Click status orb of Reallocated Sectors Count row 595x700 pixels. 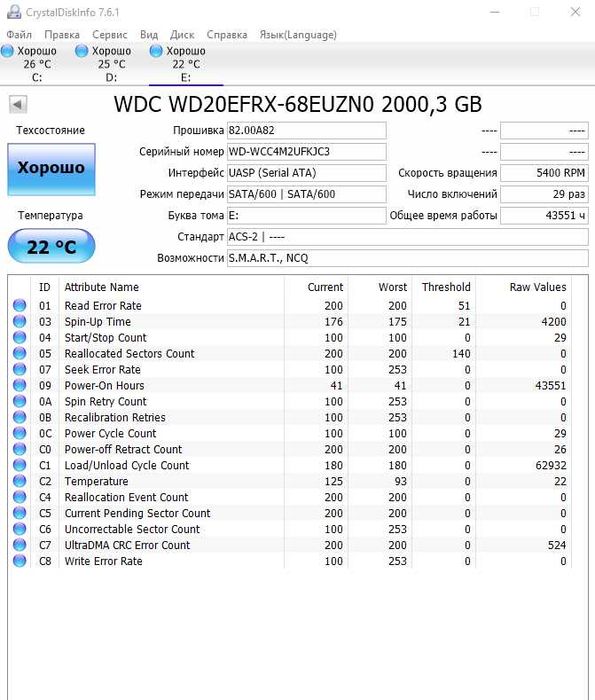[x=20, y=353]
